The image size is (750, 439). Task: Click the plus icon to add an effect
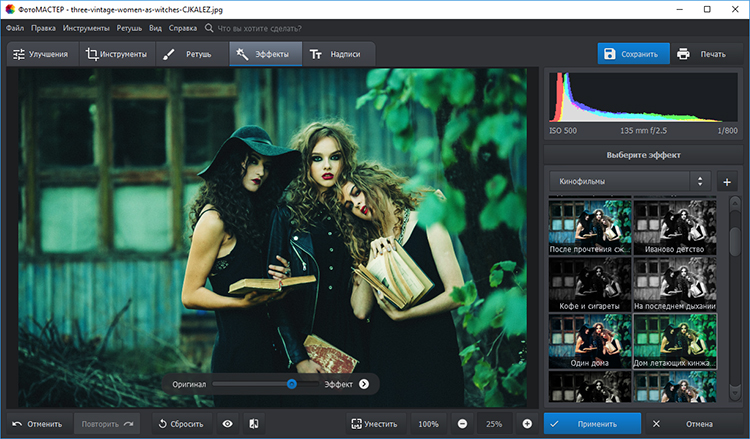(x=727, y=182)
